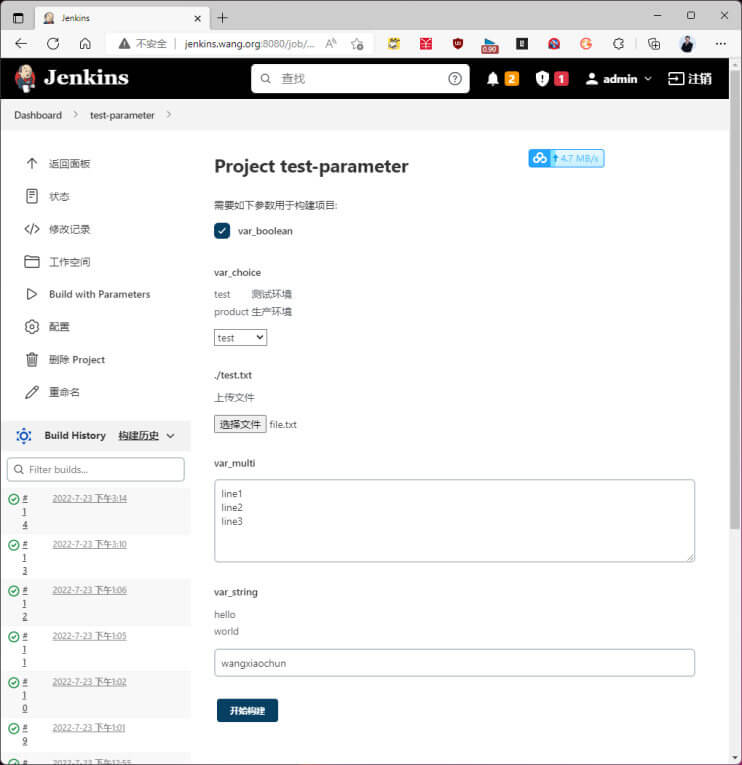Open build dated 2022-7-23 下午3:10
This screenshot has width=742, height=765.
pos(90,544)
